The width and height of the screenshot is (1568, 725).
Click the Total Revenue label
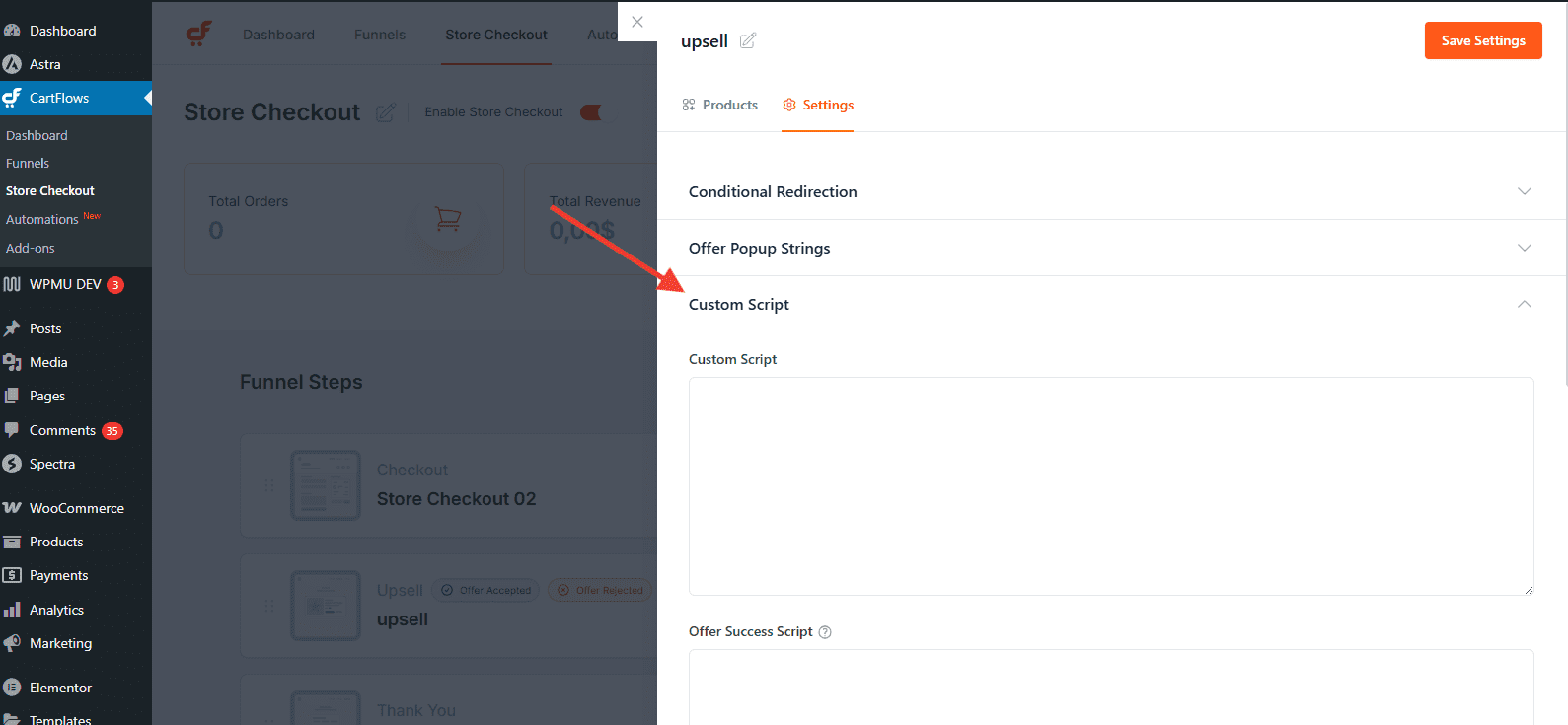[x=595, y=201]
